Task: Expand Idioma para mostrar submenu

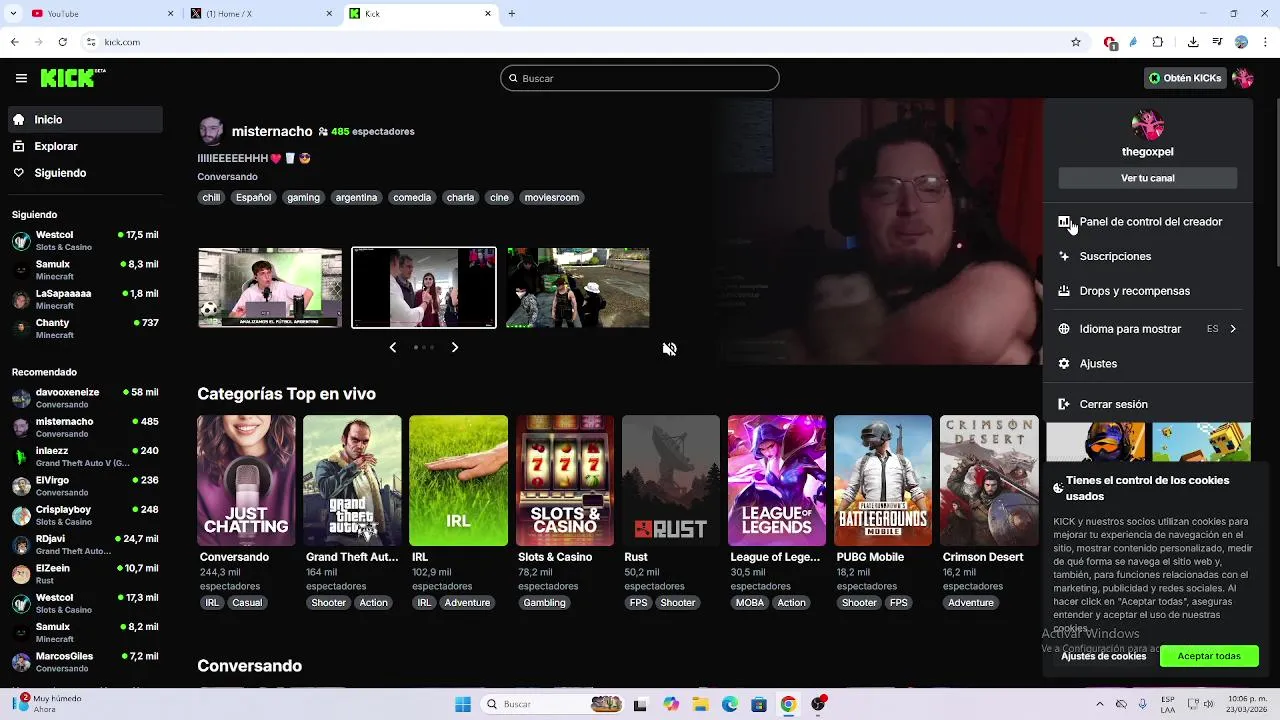Action: point(1148,329)
